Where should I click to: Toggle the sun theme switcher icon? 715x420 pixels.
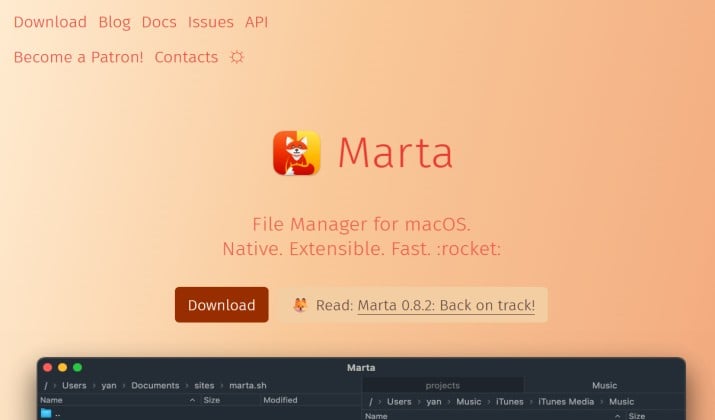tap(237, 57)
